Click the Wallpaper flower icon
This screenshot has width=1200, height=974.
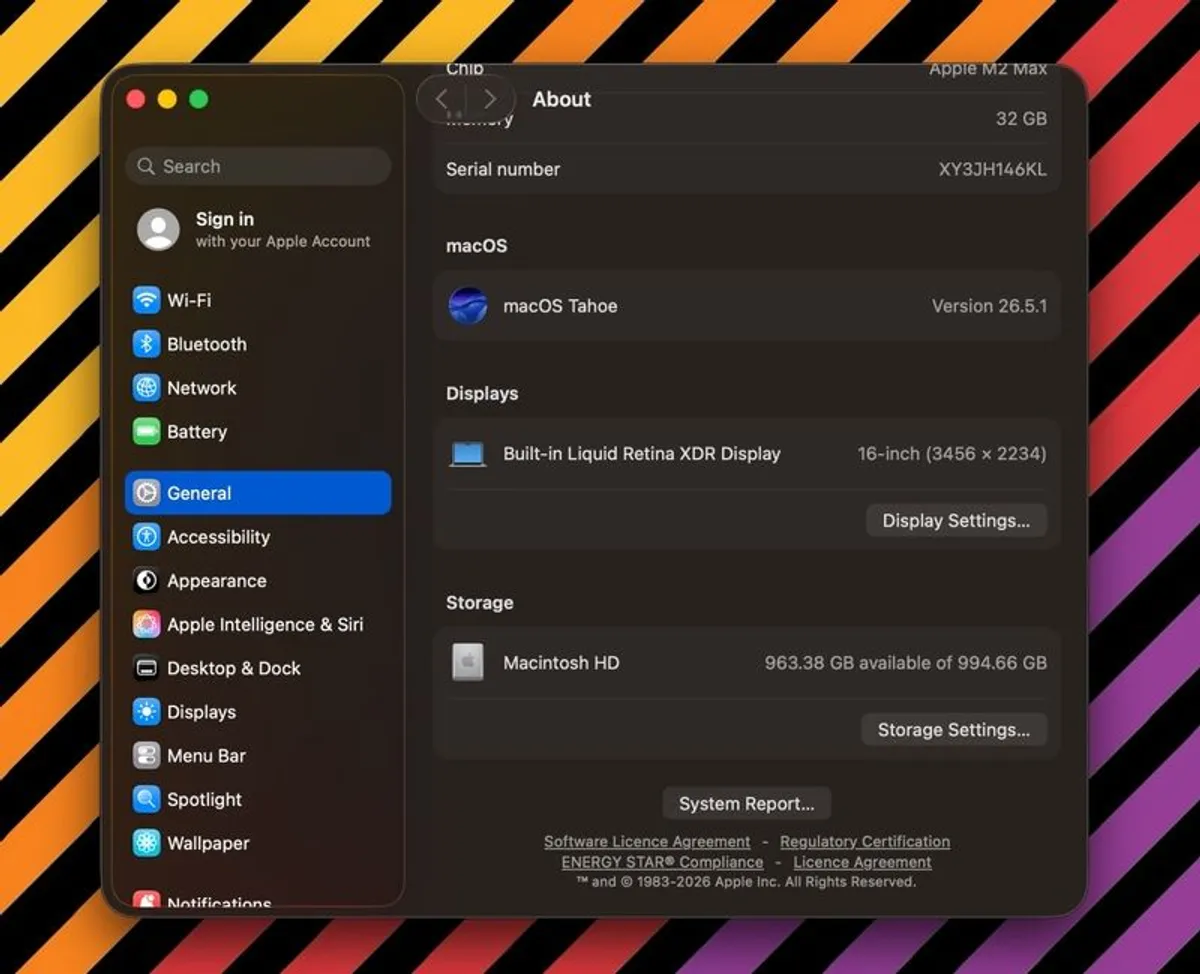(x=147, y=843)
